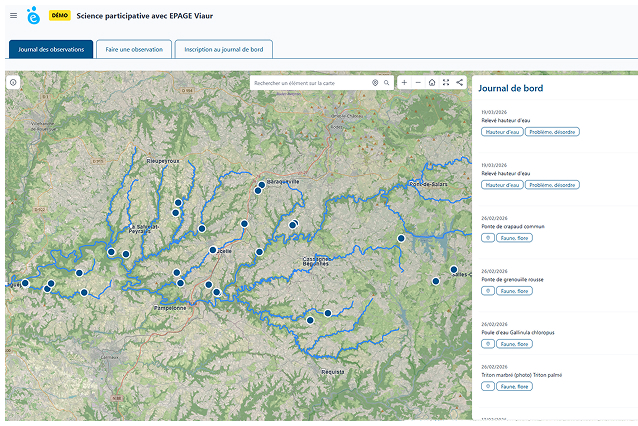
Task: Select observation marker overlapping the 'ucelle' label
Action: (x=213, y=250)
